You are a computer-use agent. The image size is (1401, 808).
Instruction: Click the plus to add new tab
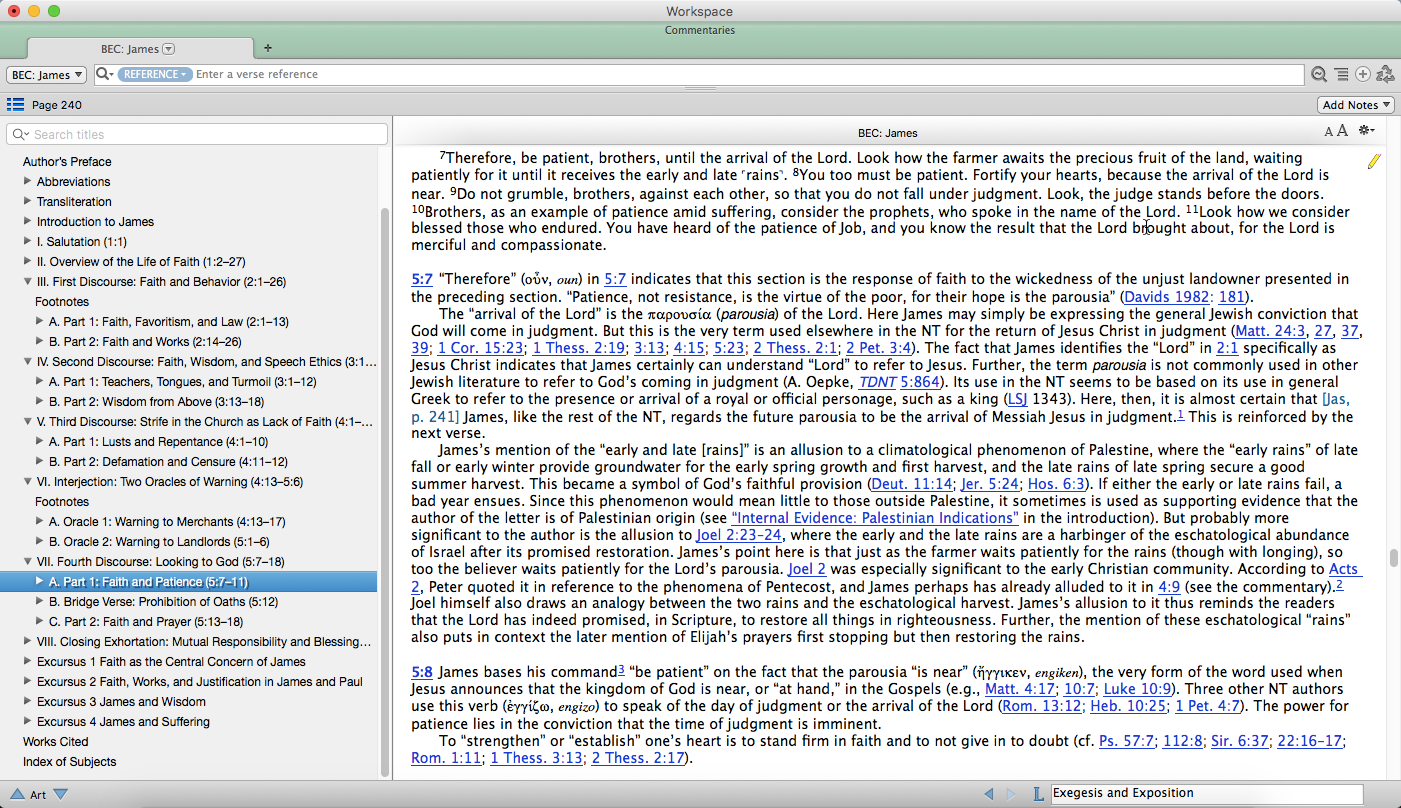point(267,48)
